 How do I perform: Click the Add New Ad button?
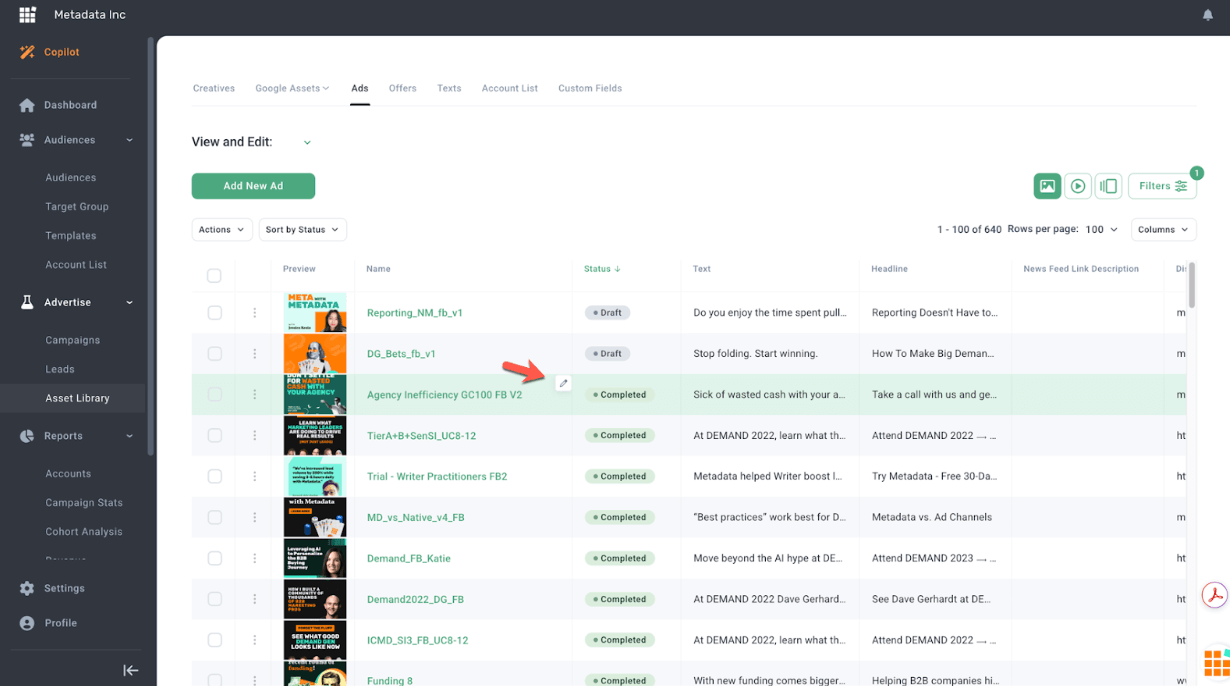(x=253, y=186)
